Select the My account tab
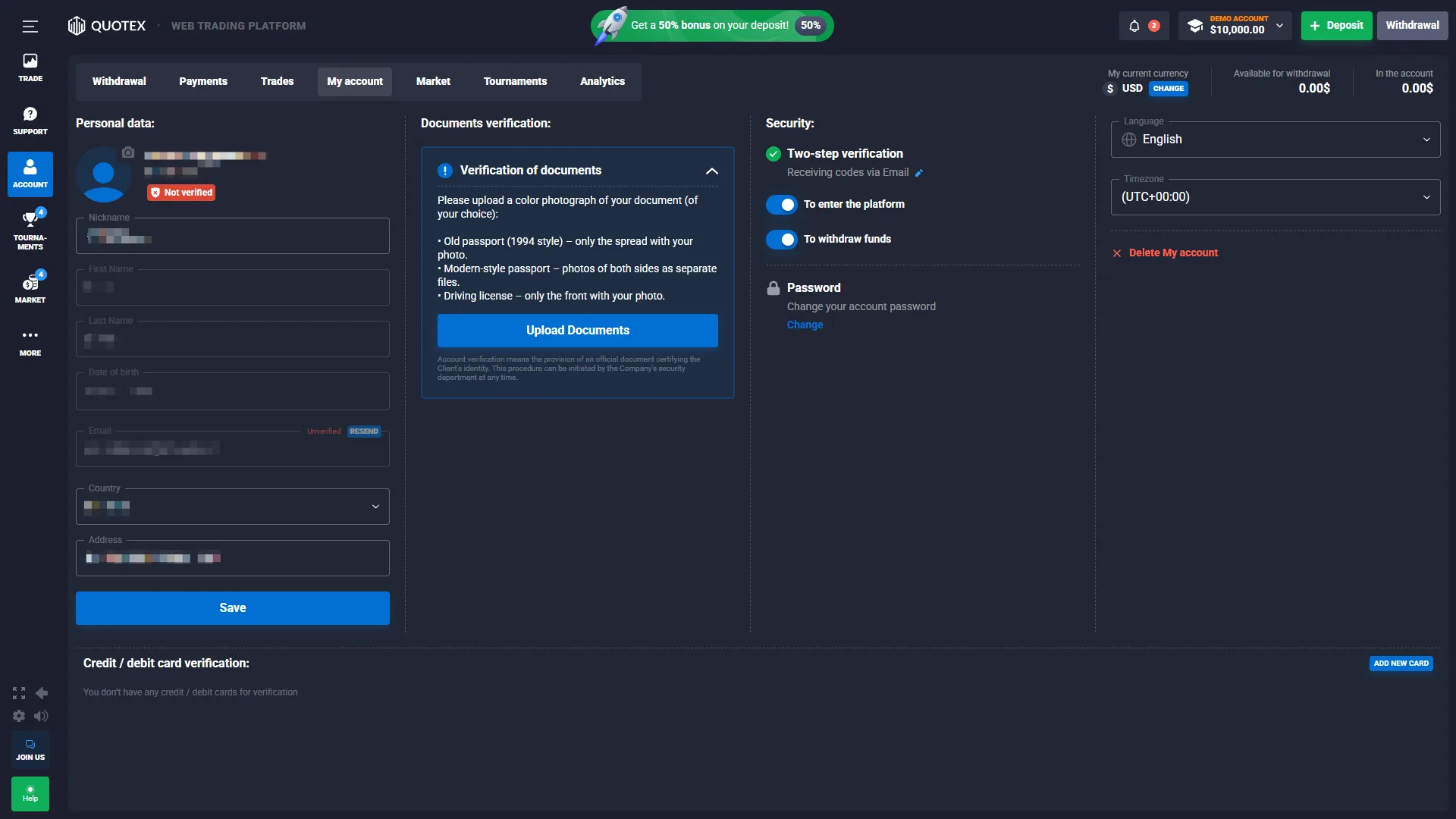 pos(355,82)
